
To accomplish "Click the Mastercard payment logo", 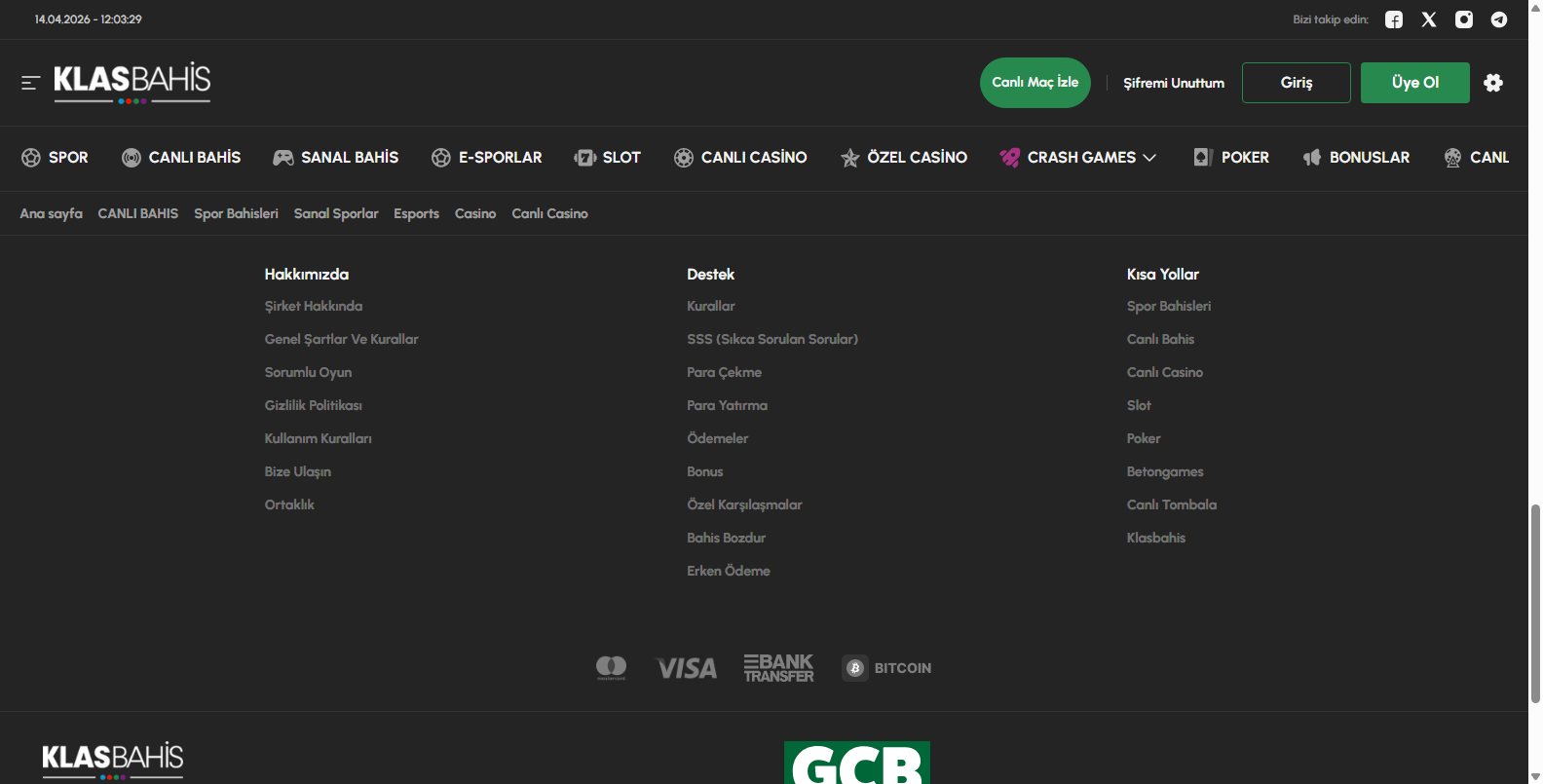I will pos(612,668).
